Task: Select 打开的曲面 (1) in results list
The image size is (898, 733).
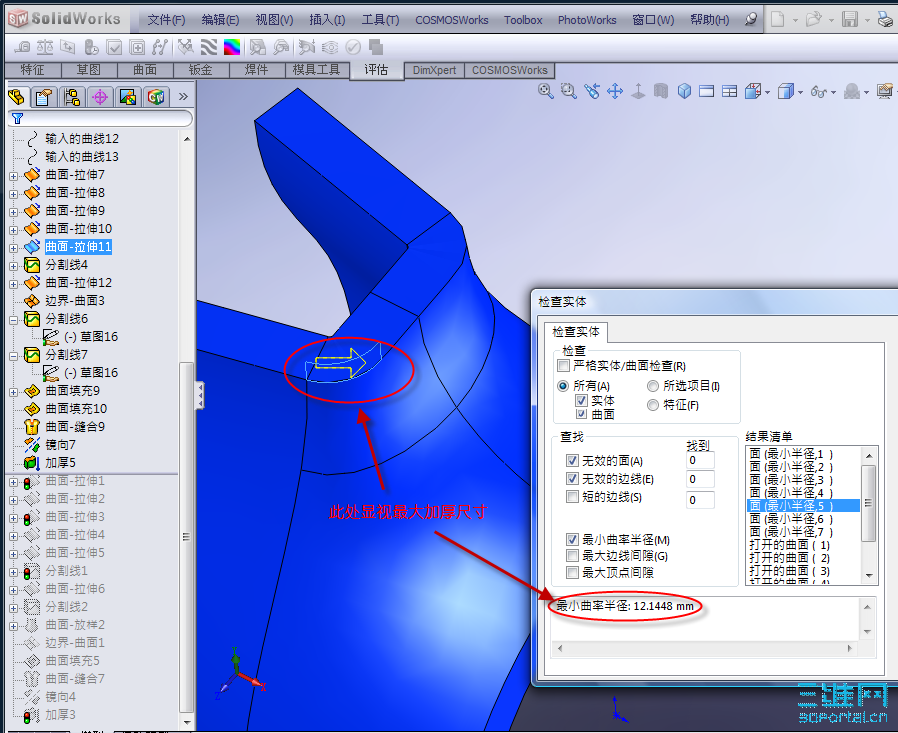Action: pos(789,545)
